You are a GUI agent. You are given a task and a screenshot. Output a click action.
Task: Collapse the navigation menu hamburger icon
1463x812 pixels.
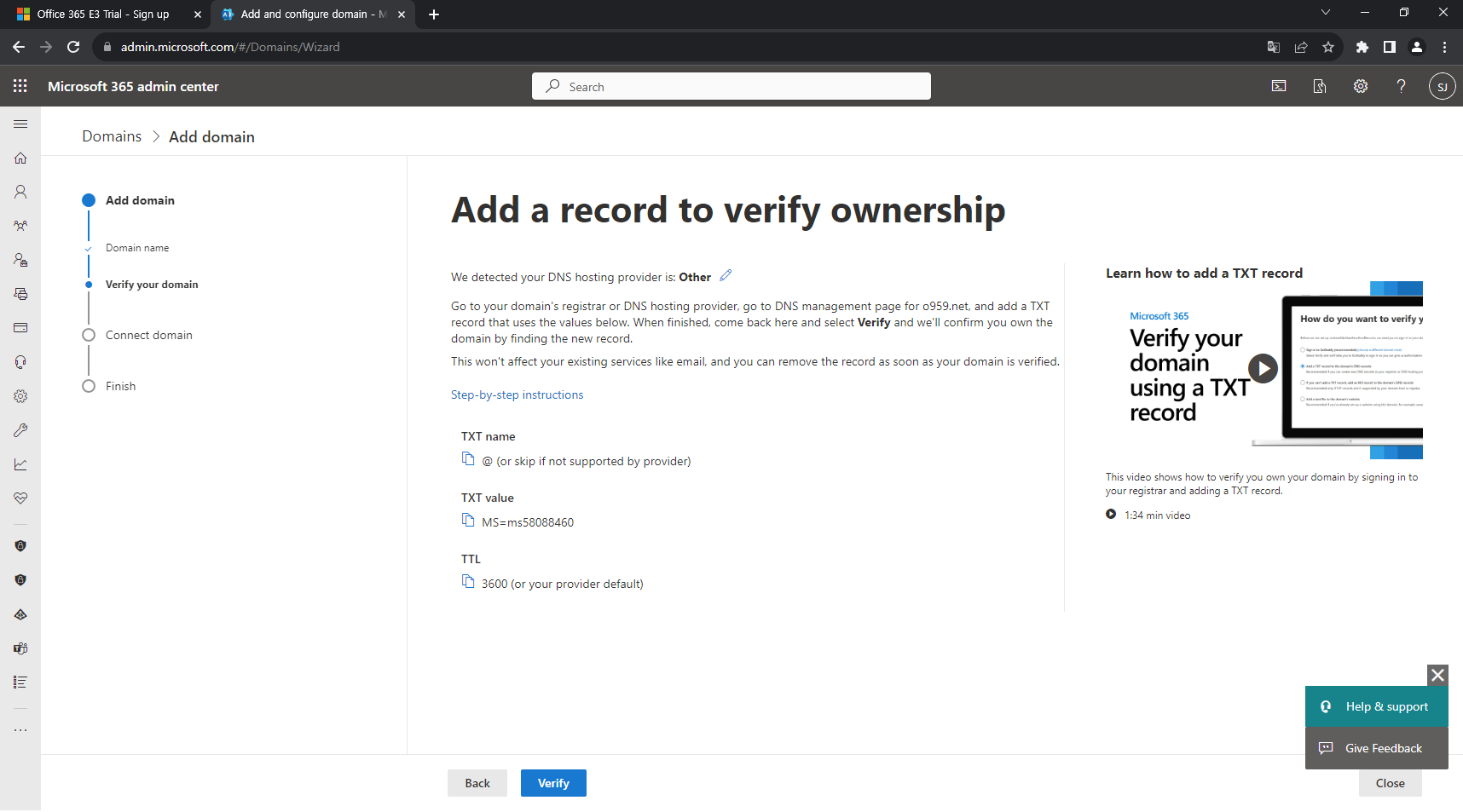(x=20, y=124)
